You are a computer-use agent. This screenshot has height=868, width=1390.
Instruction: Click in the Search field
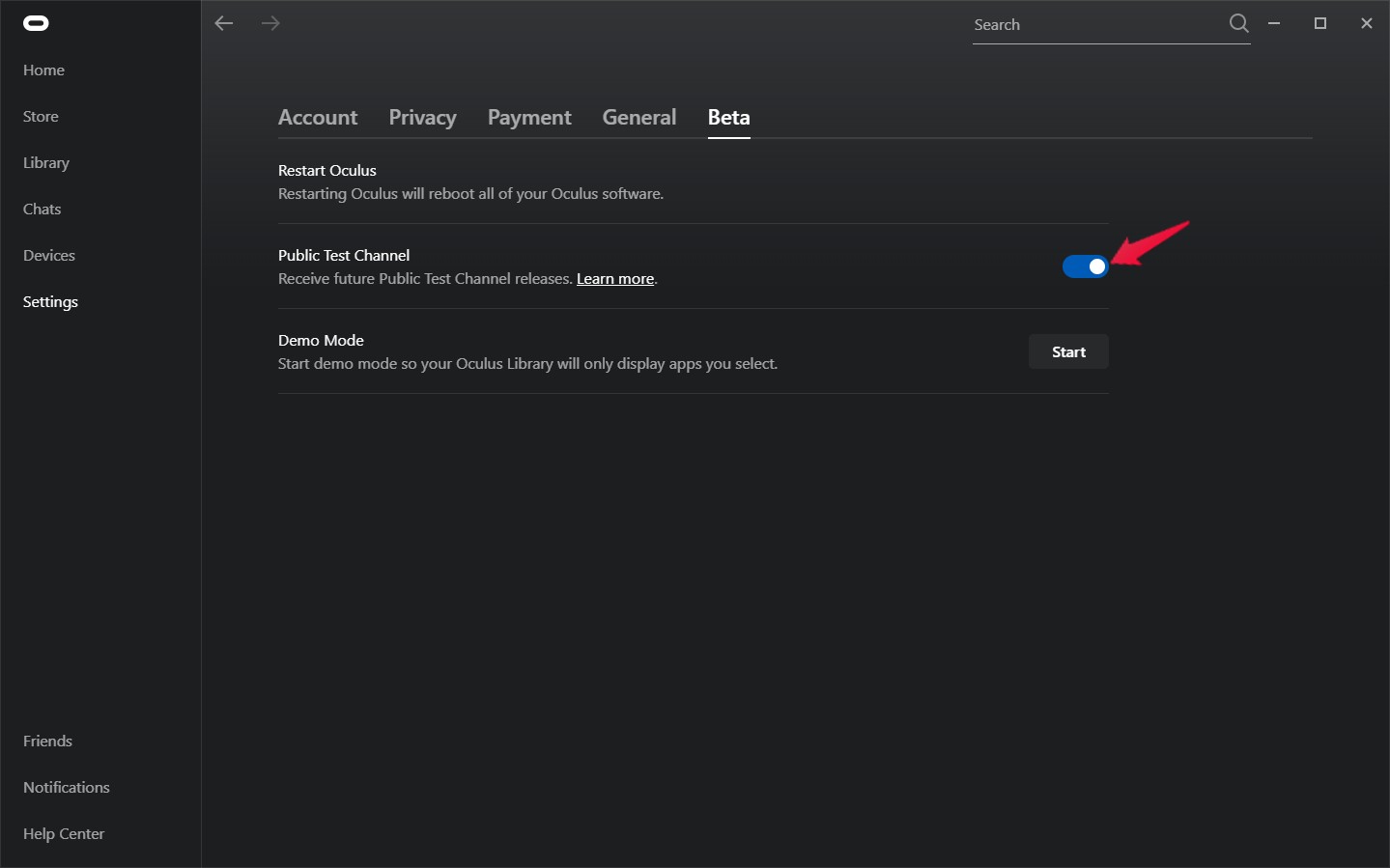point(1097,25)
